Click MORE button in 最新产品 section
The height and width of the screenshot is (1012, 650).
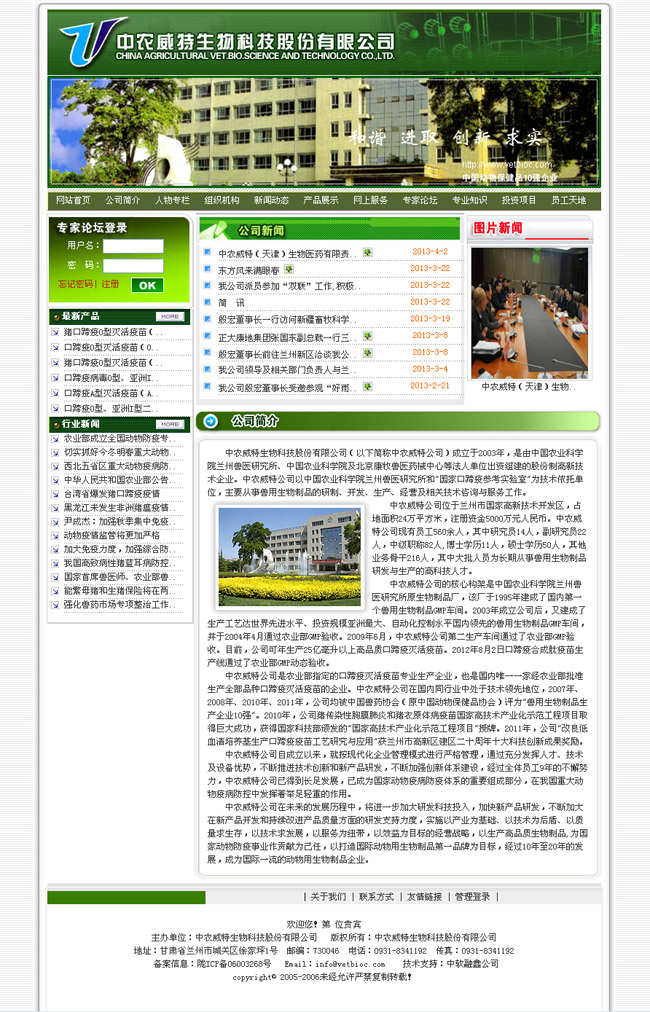pos(170,317)
